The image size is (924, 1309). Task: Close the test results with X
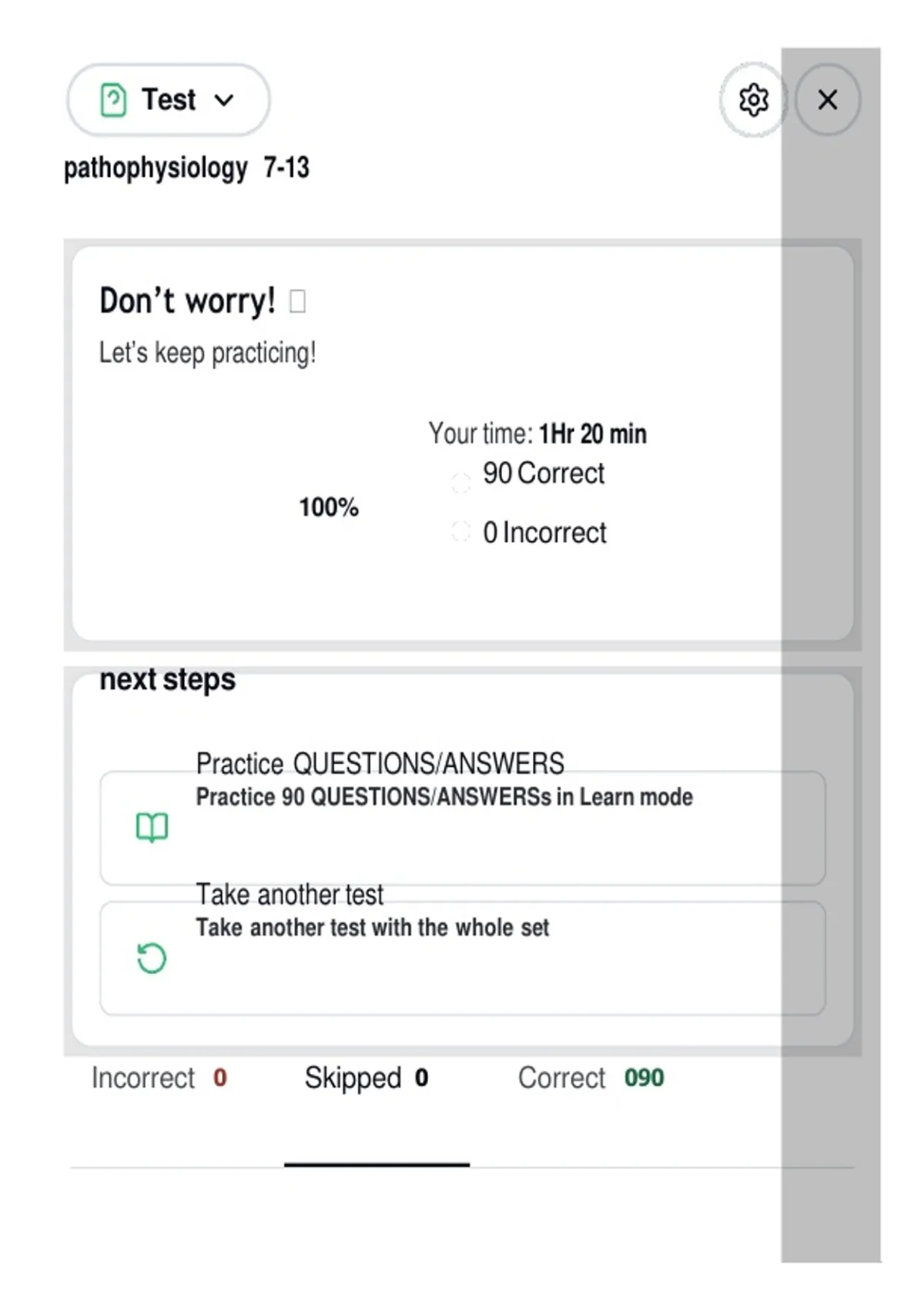pos(828,99)
